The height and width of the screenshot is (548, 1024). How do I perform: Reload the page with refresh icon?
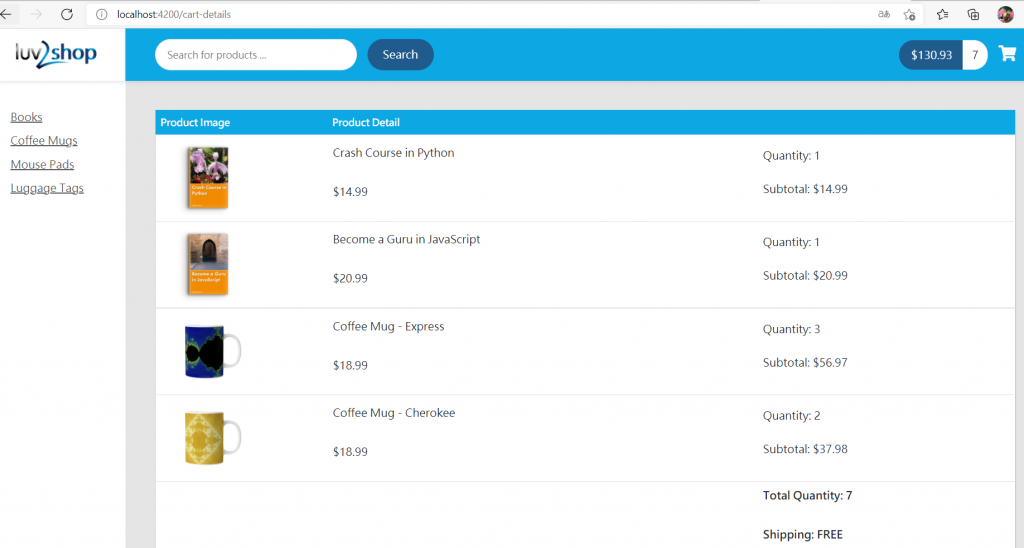67,14
